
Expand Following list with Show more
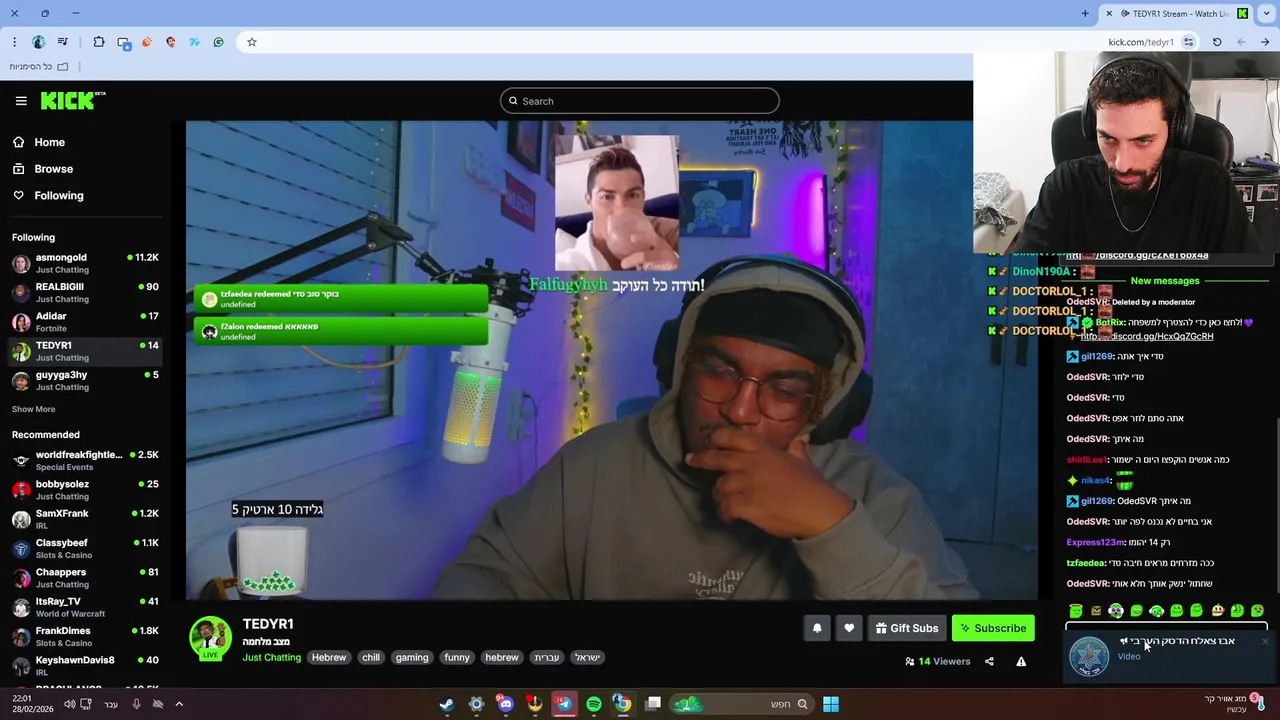[33, 409]
